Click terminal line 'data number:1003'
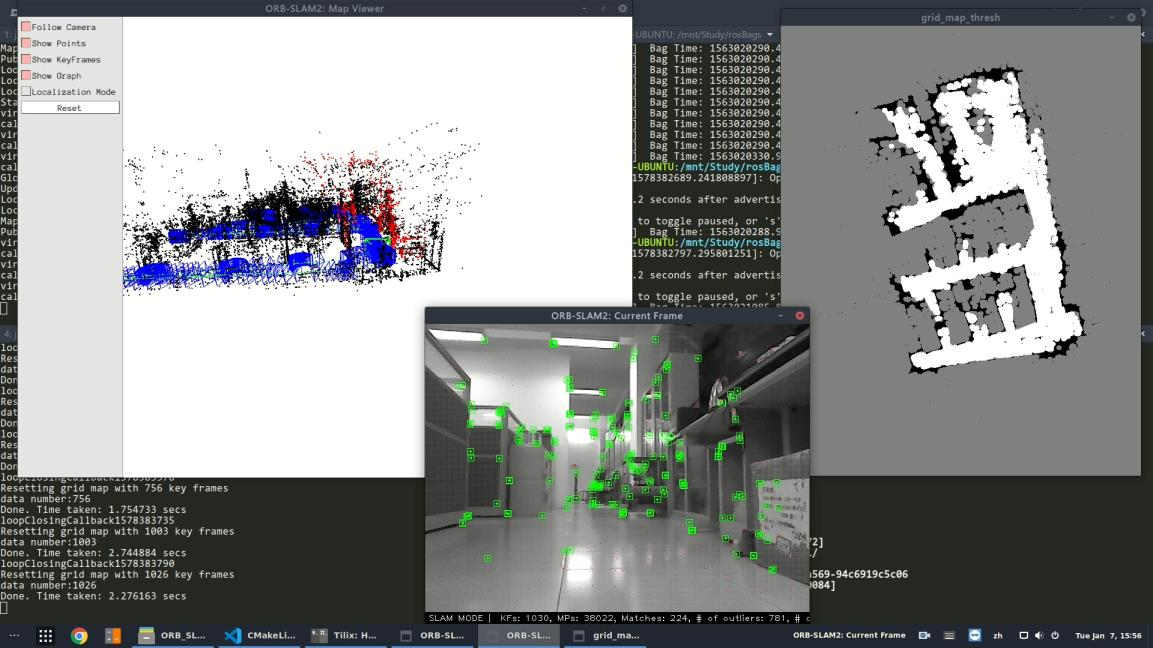The height and width of the screenshot is (648, 1153). (48, 542)
